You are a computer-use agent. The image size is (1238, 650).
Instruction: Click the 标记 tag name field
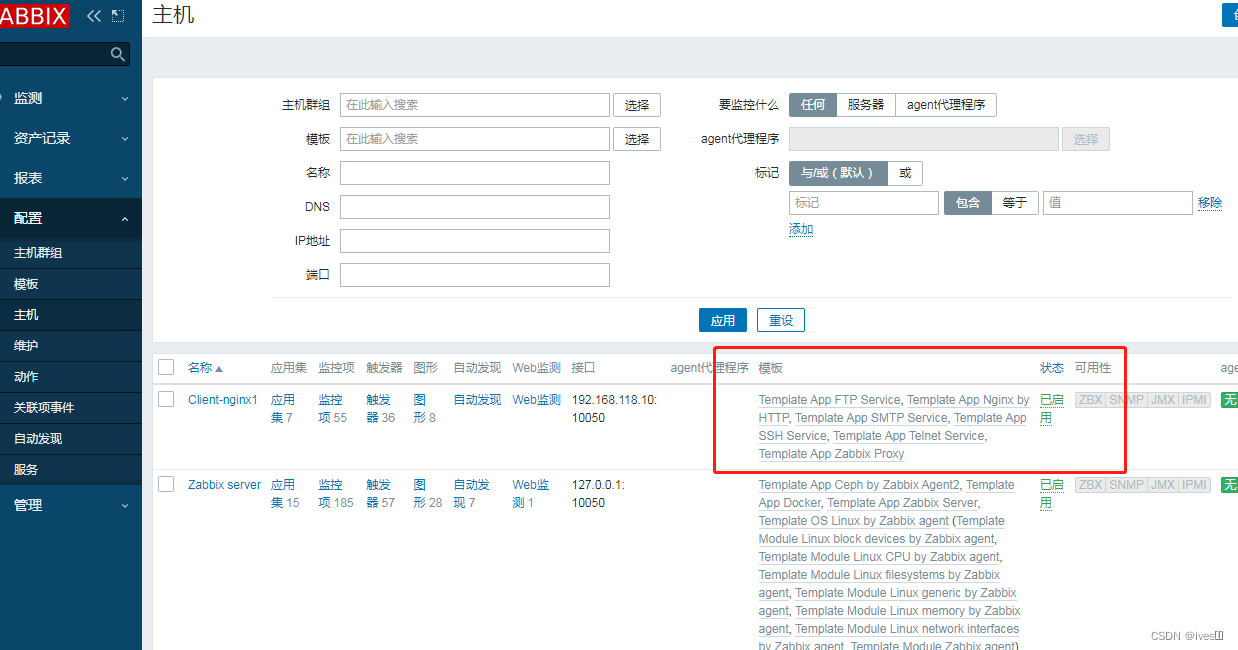(864, 203)
